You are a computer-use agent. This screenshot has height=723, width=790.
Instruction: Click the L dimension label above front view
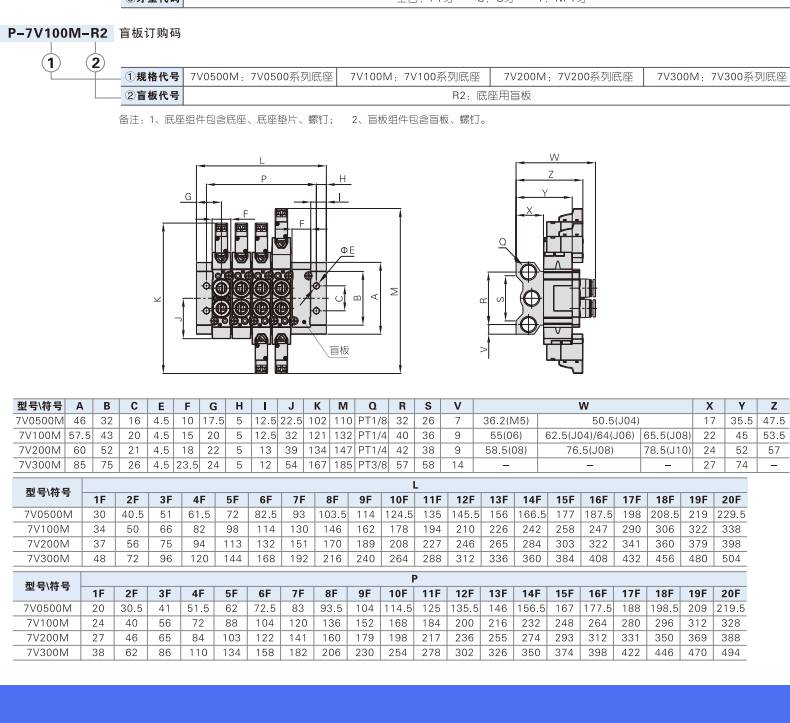(261, 160)
